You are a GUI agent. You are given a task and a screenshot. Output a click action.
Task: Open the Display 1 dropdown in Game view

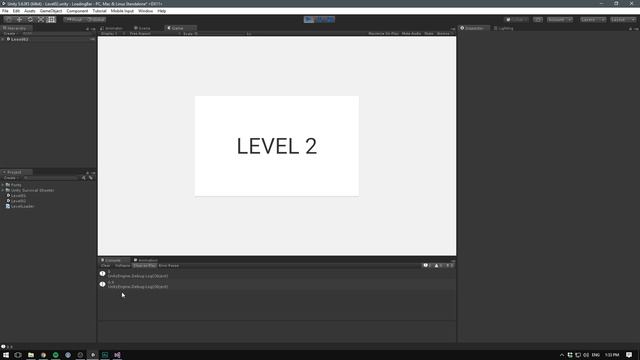113,33
